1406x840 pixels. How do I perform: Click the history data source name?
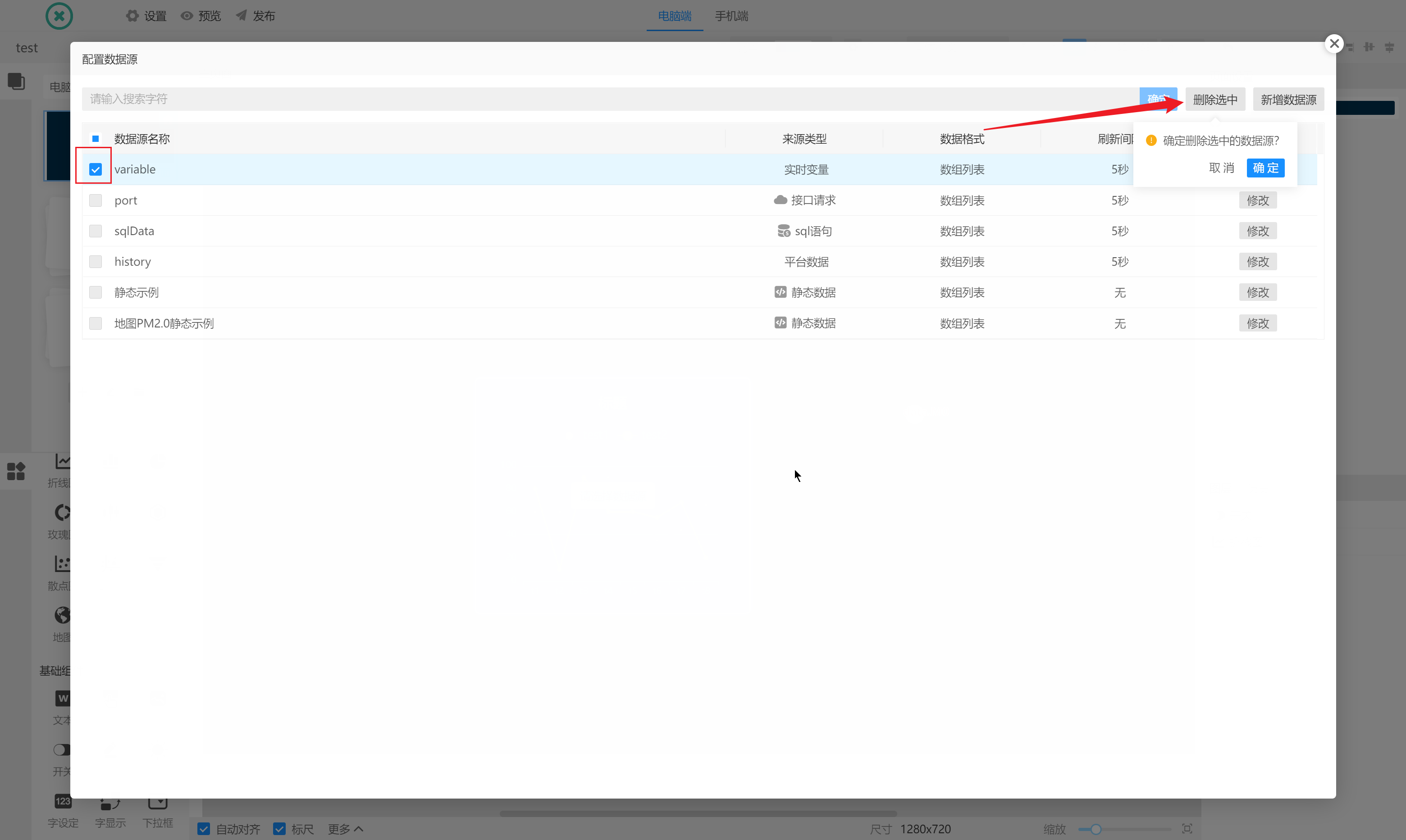[x=132, y=262]
